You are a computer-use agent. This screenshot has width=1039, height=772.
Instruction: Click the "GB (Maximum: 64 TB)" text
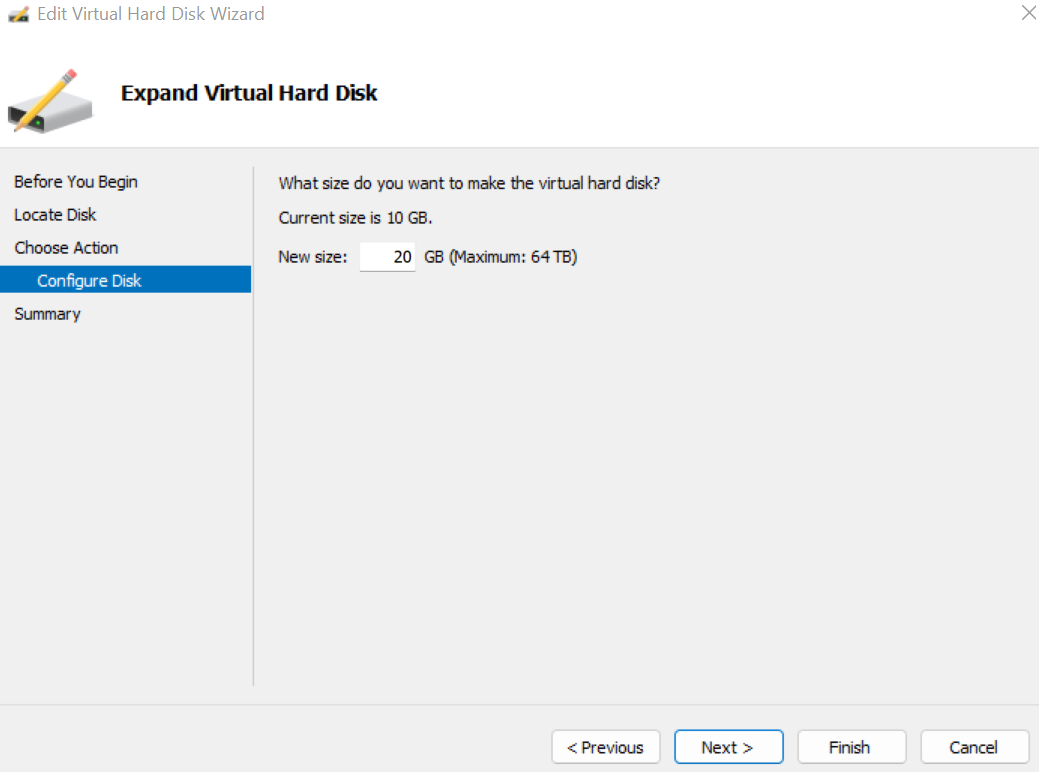tap(501, 257)
